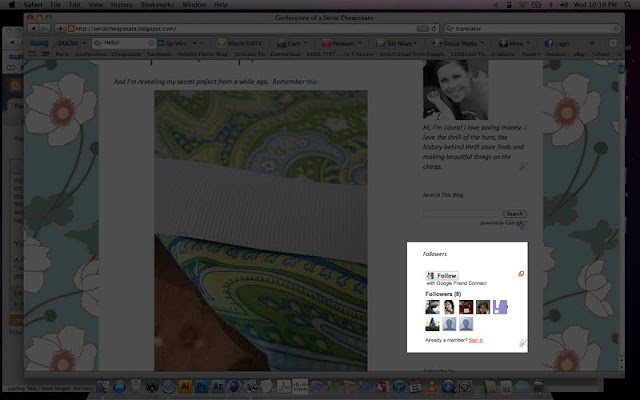This screenshot has width=640, height=400.
Task: Click the blog Search button
Action: click(515, 213)
